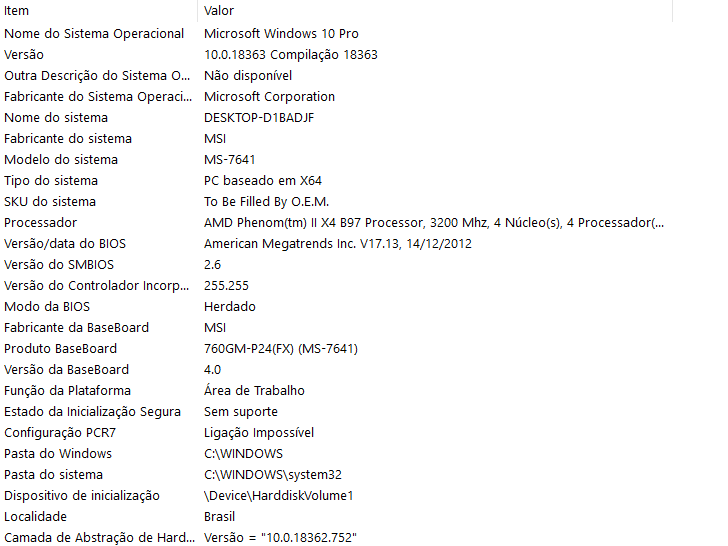Screen dimensions: 728x546
Task: Click the Valor column header
Action: pos(435,11)
